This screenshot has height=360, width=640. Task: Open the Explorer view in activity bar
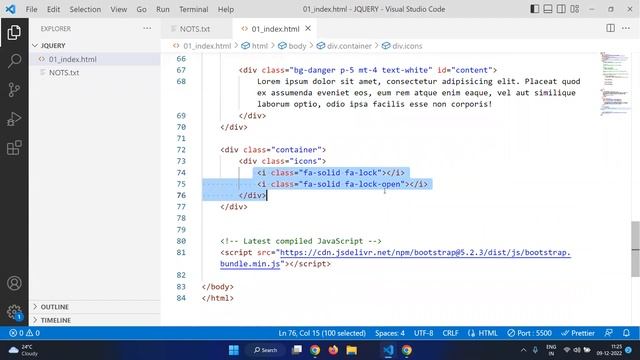(x=14, y=32)
